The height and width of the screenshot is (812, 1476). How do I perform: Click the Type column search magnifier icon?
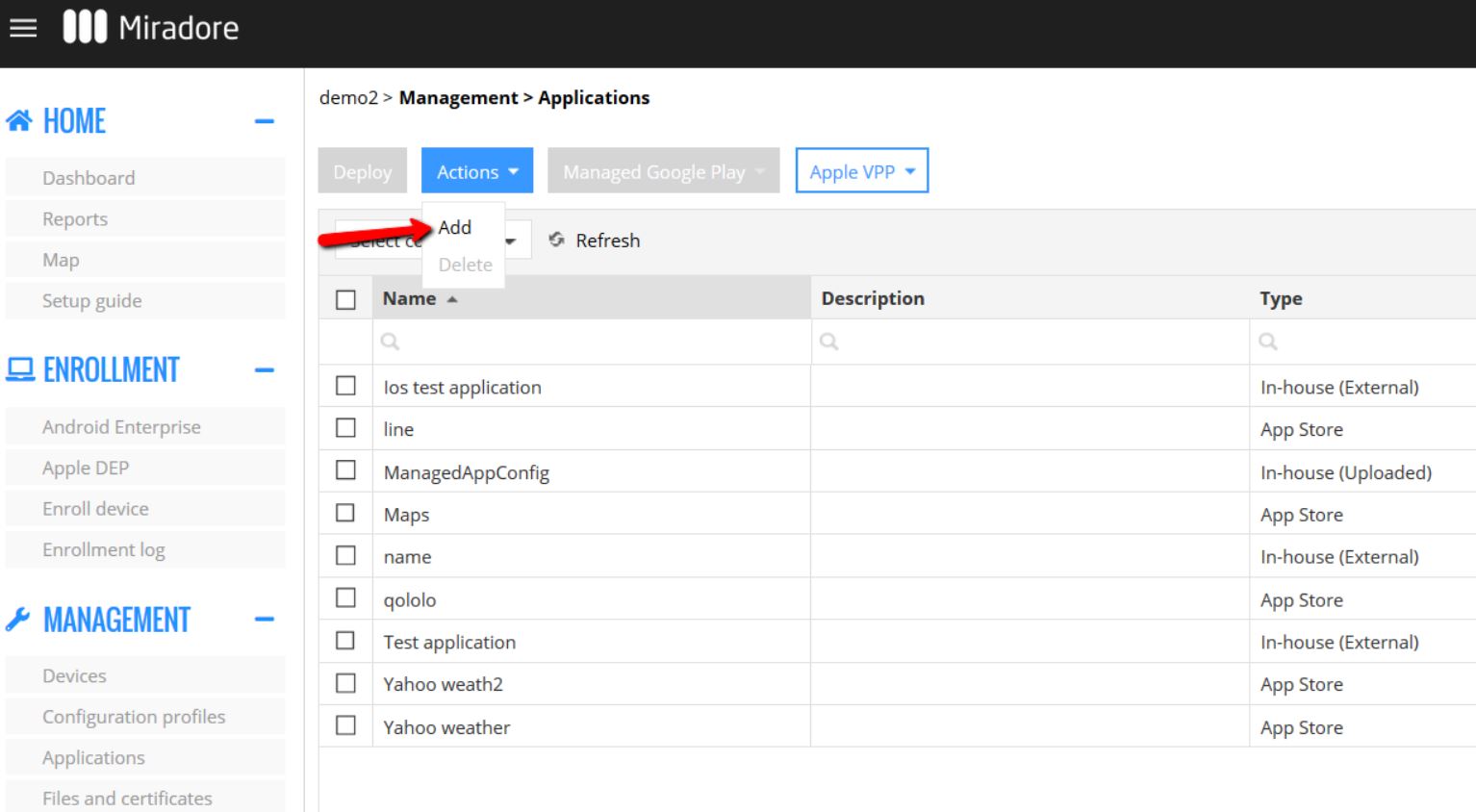coord(1268,342)
